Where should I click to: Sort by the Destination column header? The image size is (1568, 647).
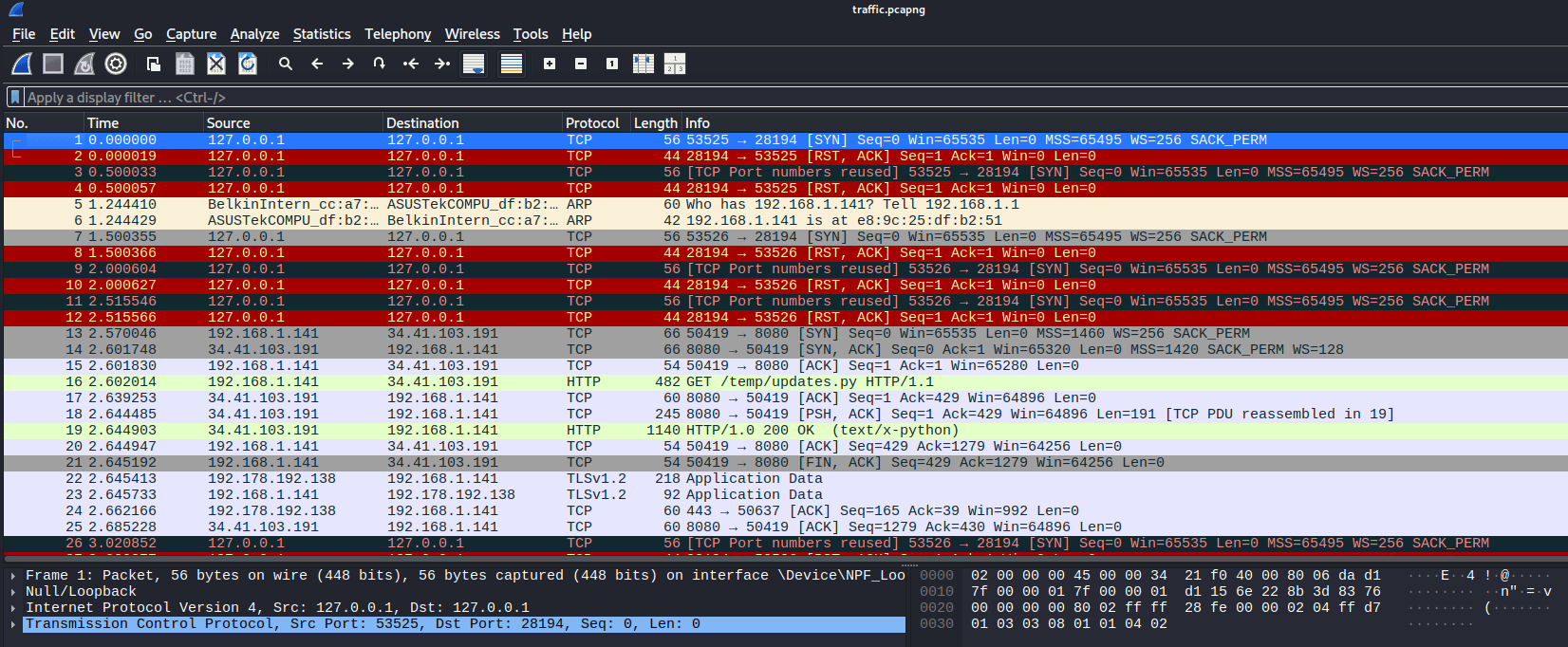[x=473, y=123]
